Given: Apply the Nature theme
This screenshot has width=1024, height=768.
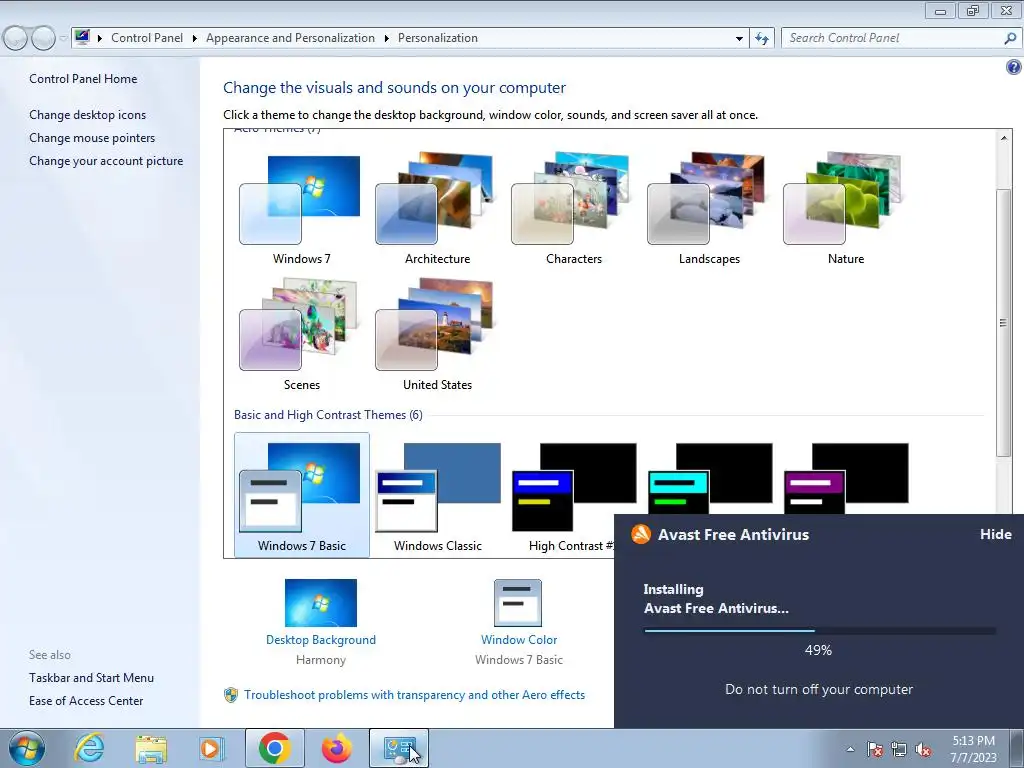Looking at the screenshot, I should (x=845, y=209).
